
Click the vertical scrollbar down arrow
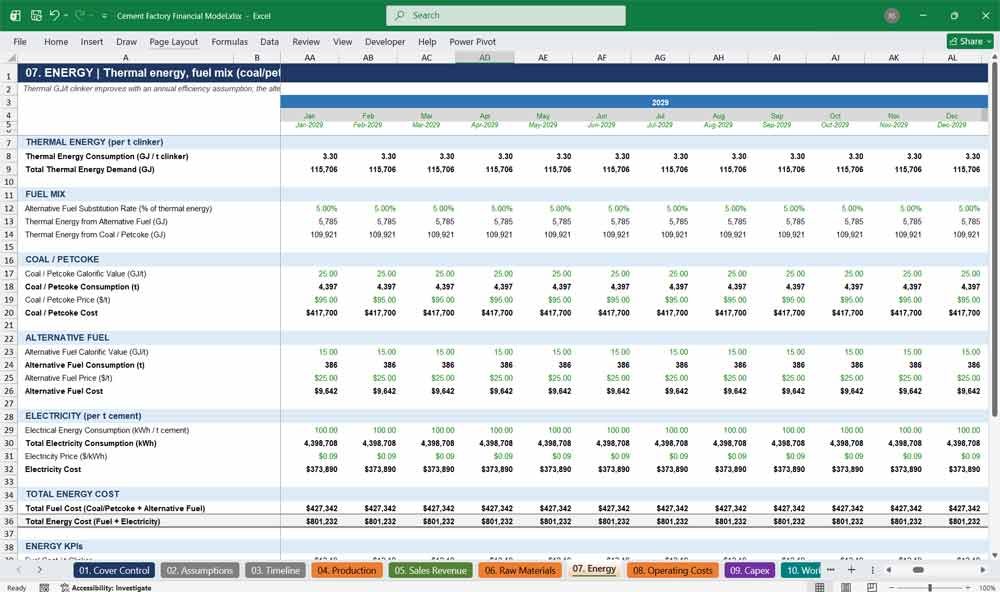click(x=994, y=556)
